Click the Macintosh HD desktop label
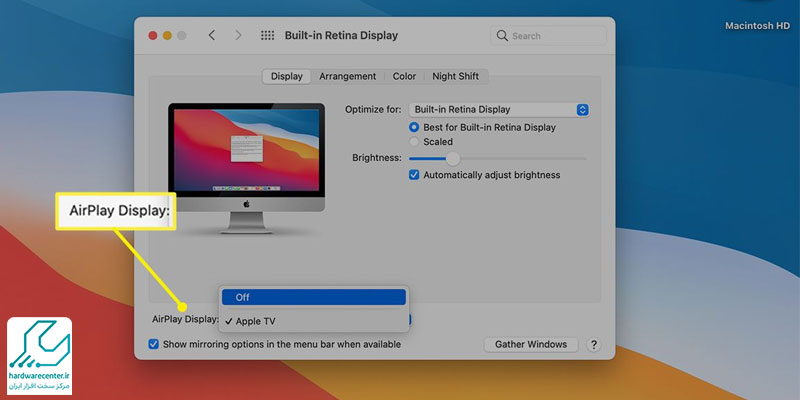The height and width of the screenshot is (400, 800). [757, 26]
